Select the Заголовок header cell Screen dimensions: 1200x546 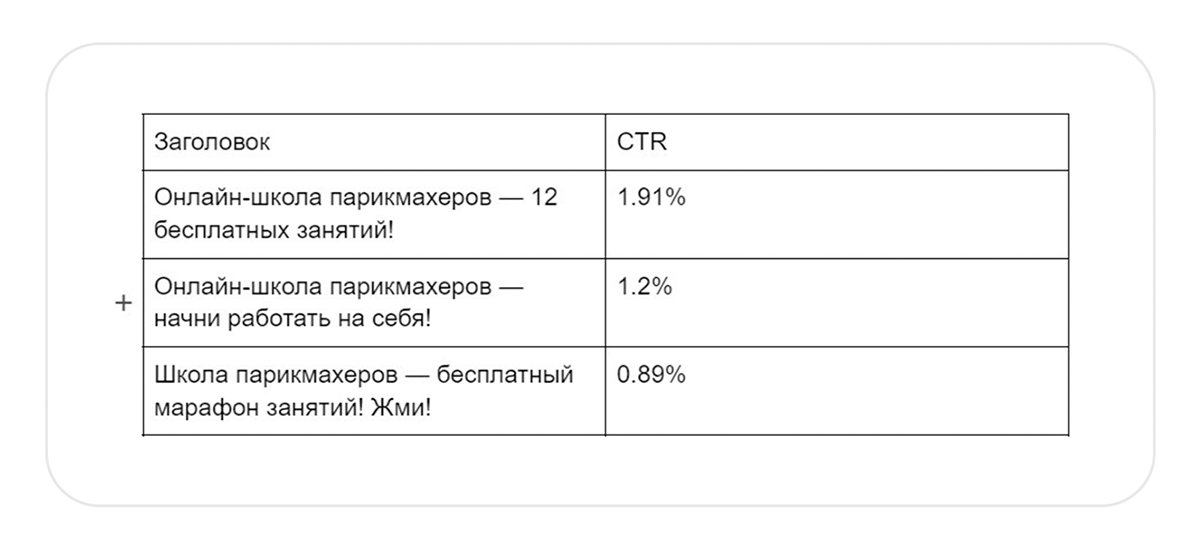point(374,142)
